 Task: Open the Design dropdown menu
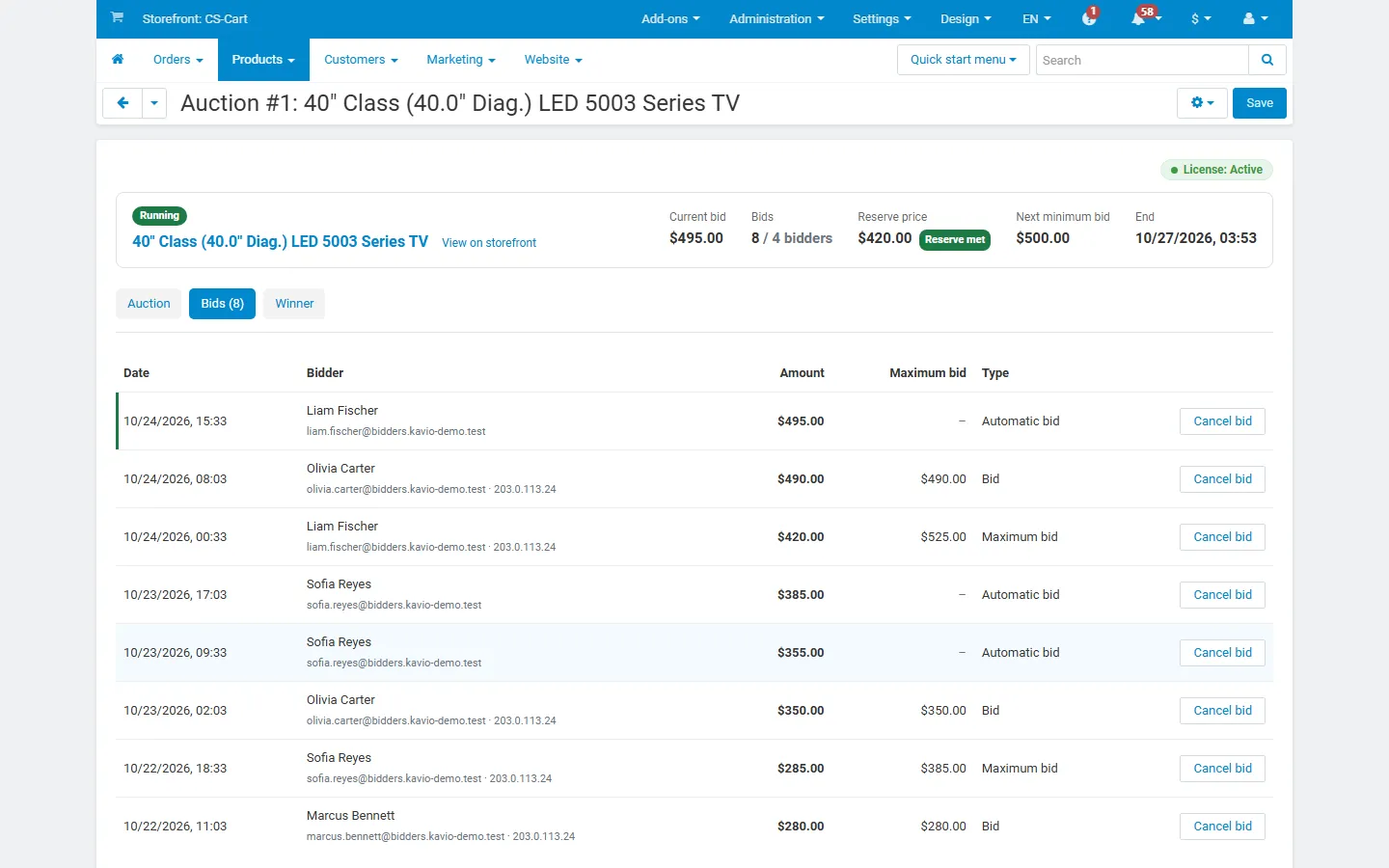[x=966, y=18]
